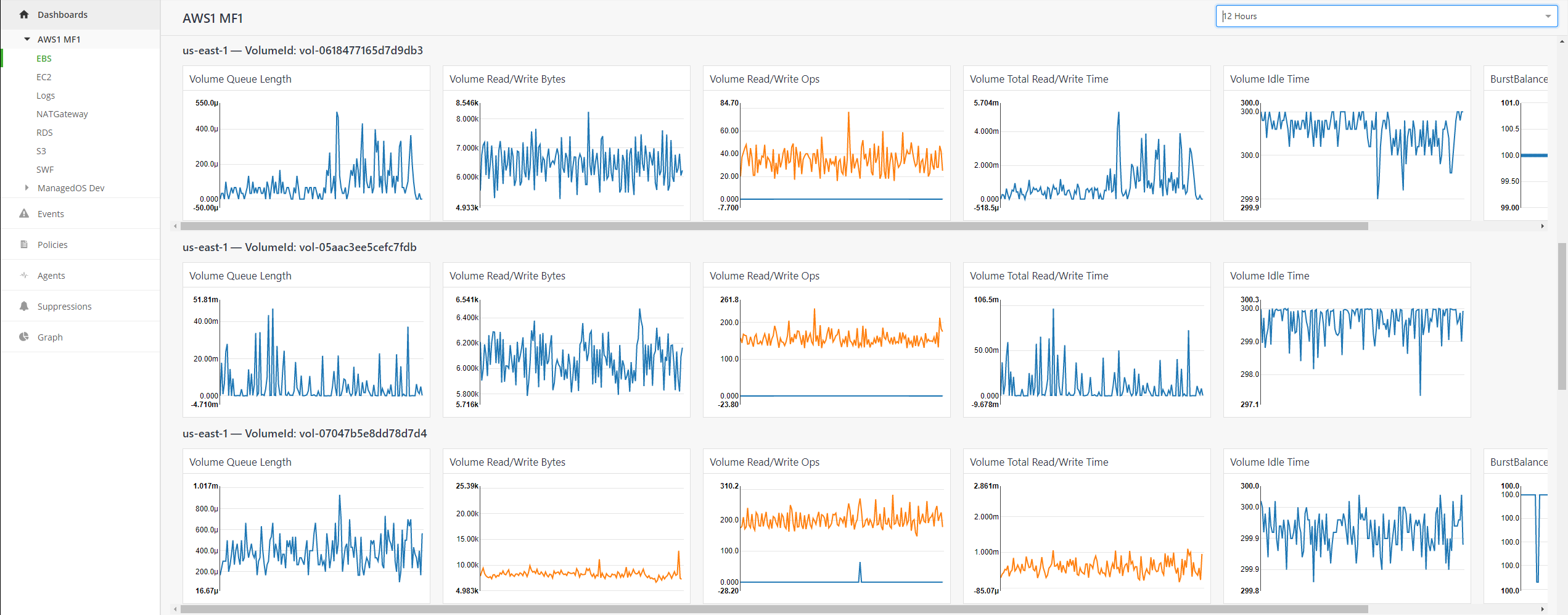Click Volume Queue Length chart for vol-07047b5e8dd78d7d4
This screenshot has width=1568, height=615.
[306, 526]
